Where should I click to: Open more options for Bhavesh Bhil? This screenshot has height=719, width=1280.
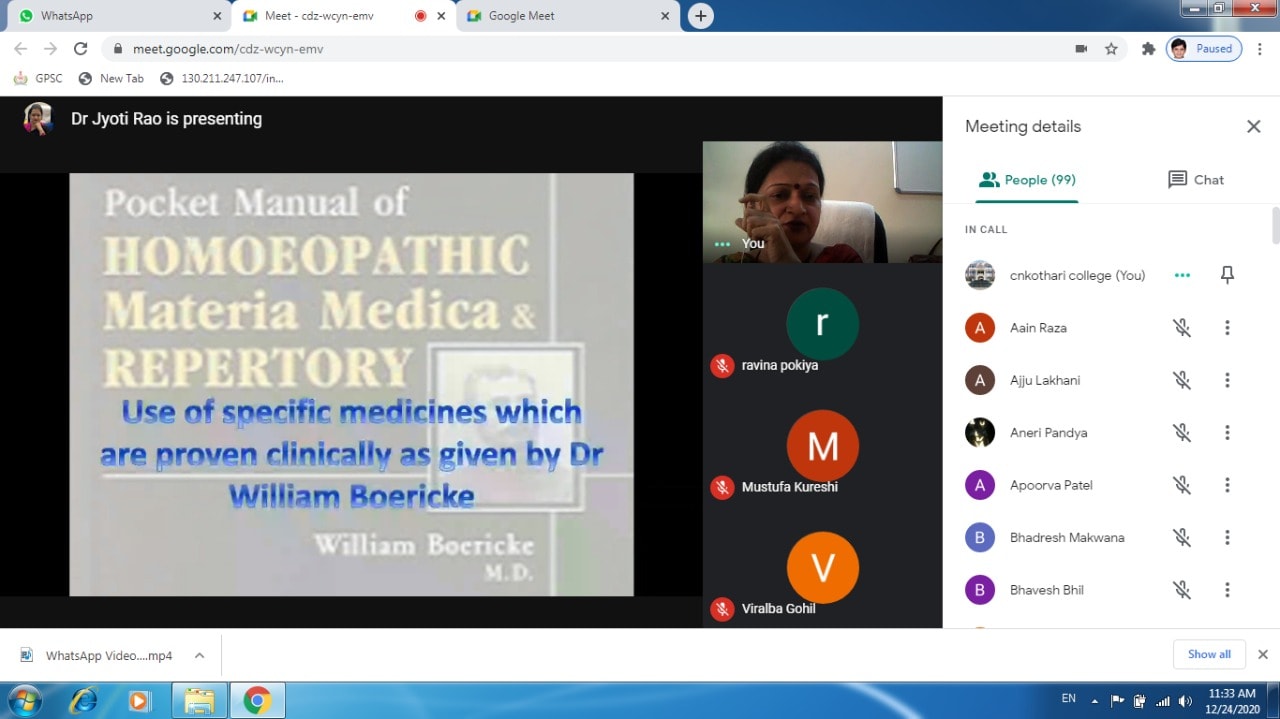[1227, 590]
